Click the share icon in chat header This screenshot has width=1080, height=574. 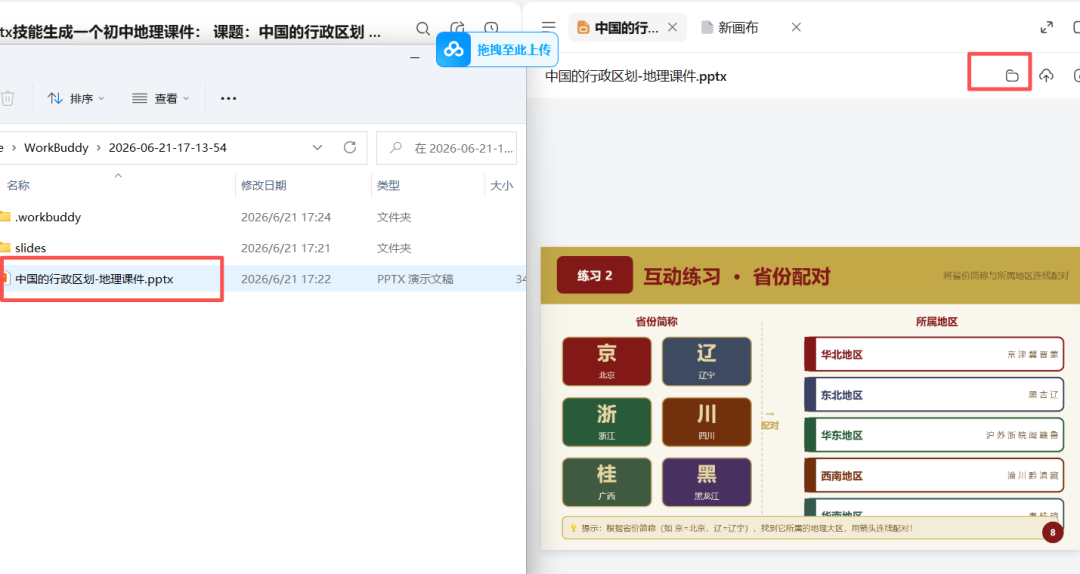click(x=458, y=28)
